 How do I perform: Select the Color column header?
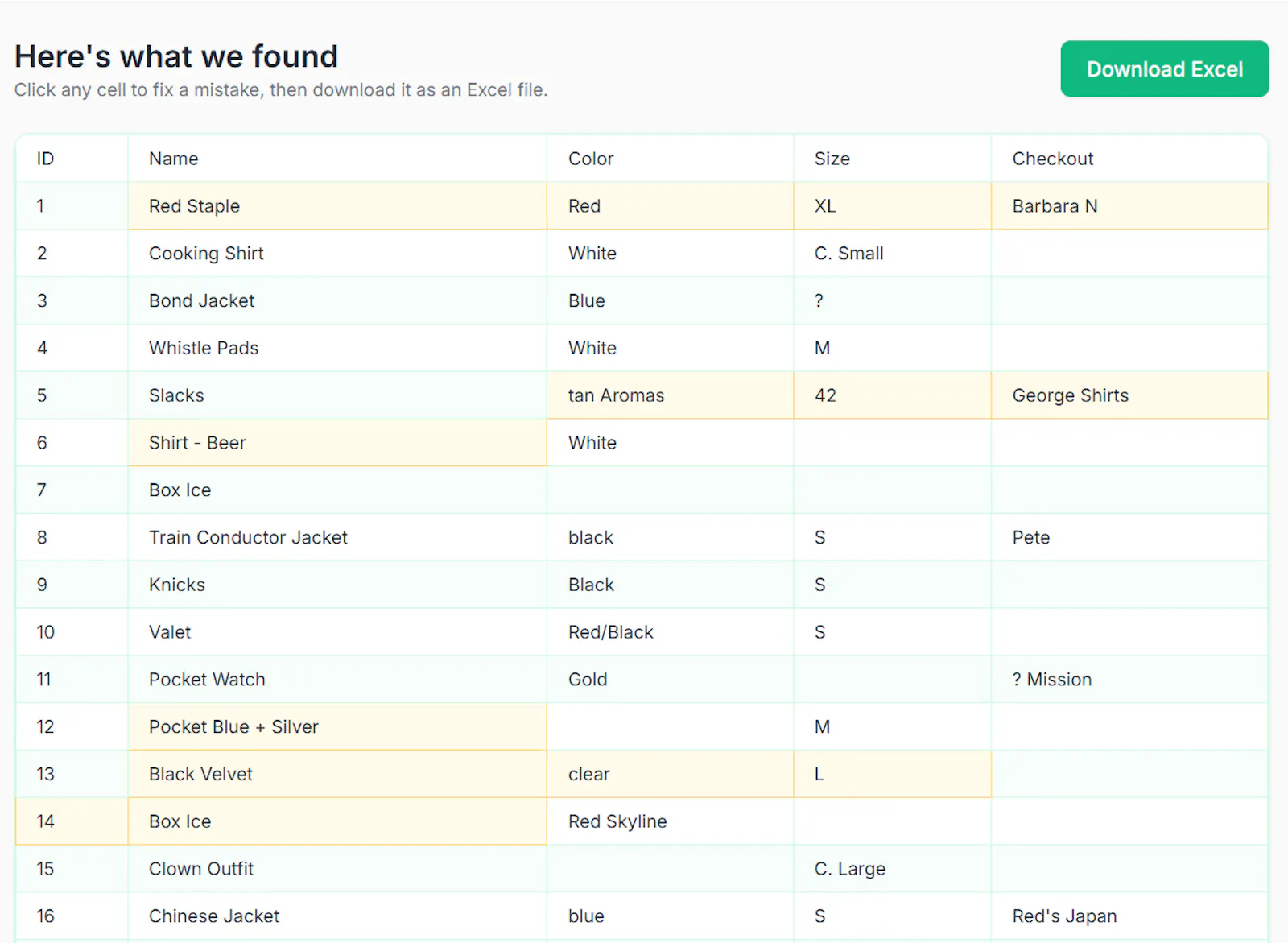coord(670,159)
